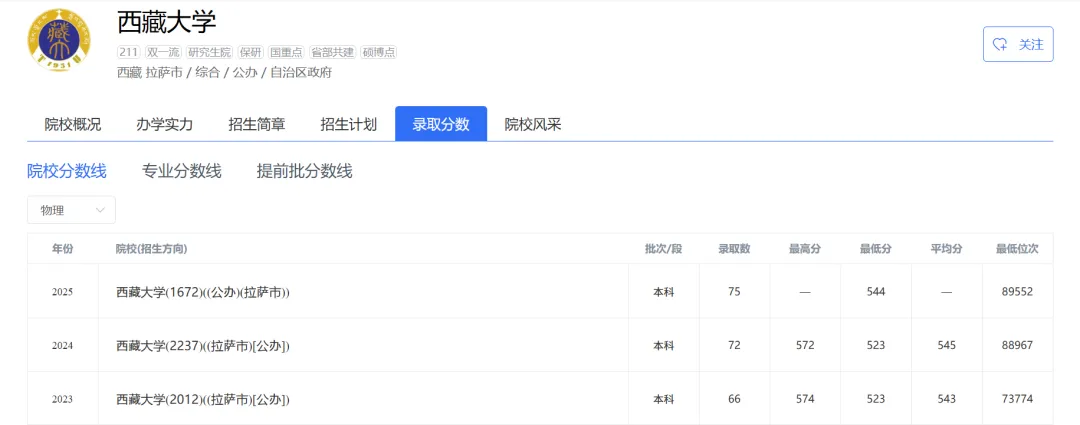Click the 录取分数 tab
Image resolution: width=1080 pixels, height=425 pixels.
(x=441, y=124)
